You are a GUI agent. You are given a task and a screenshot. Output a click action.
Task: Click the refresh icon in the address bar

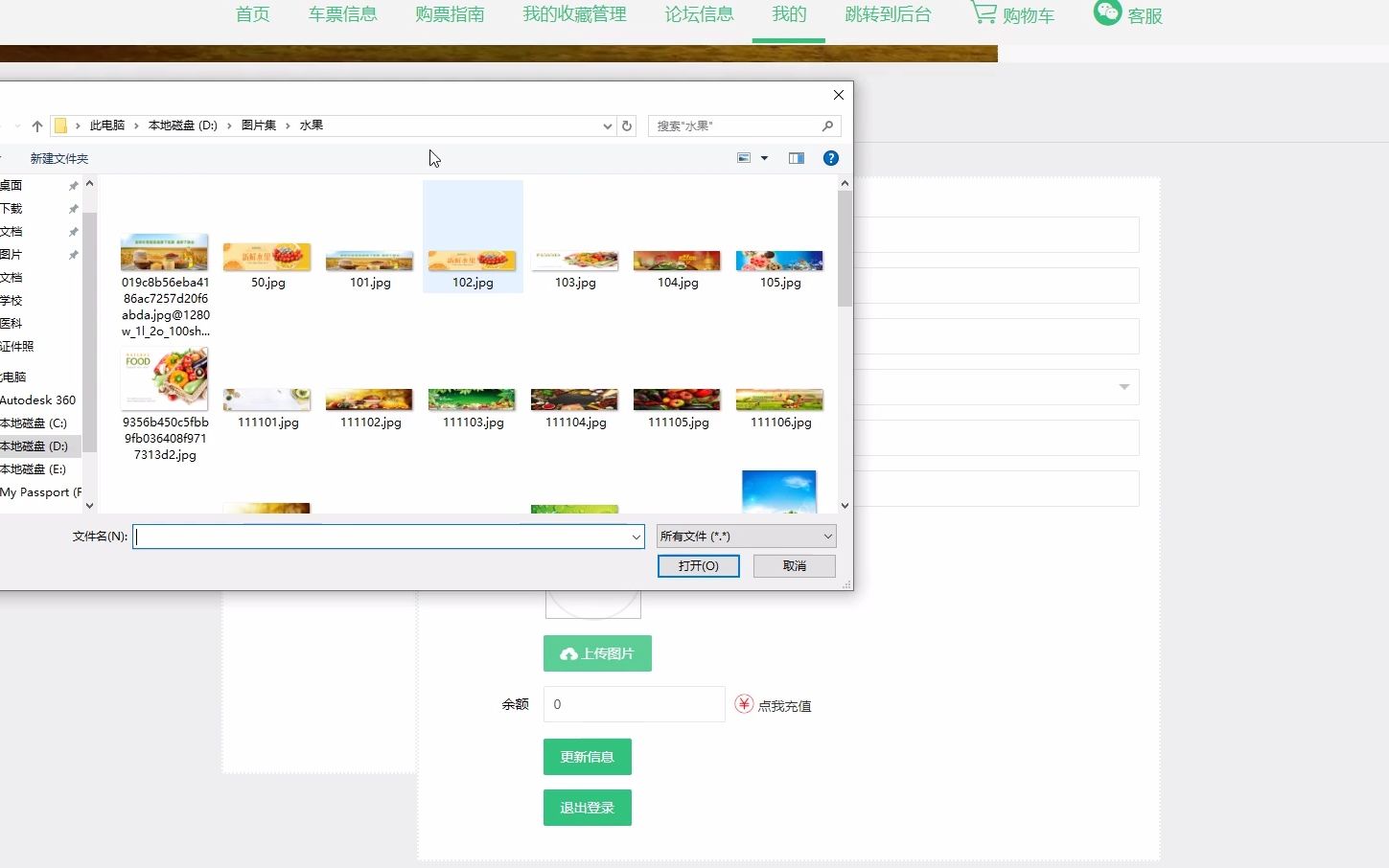click(x=627, y=126)
